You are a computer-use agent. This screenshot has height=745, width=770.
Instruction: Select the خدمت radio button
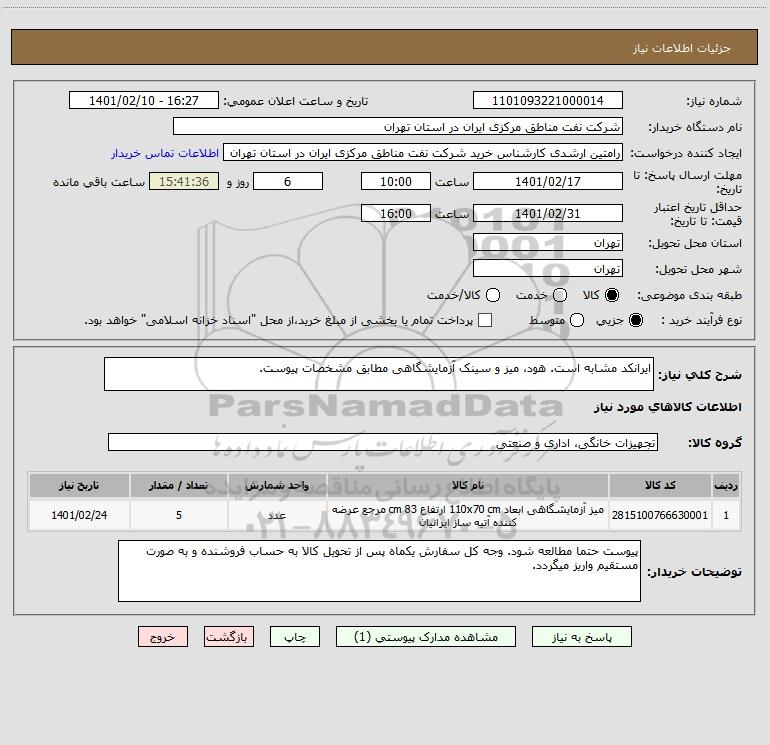(x=560, y=295)
